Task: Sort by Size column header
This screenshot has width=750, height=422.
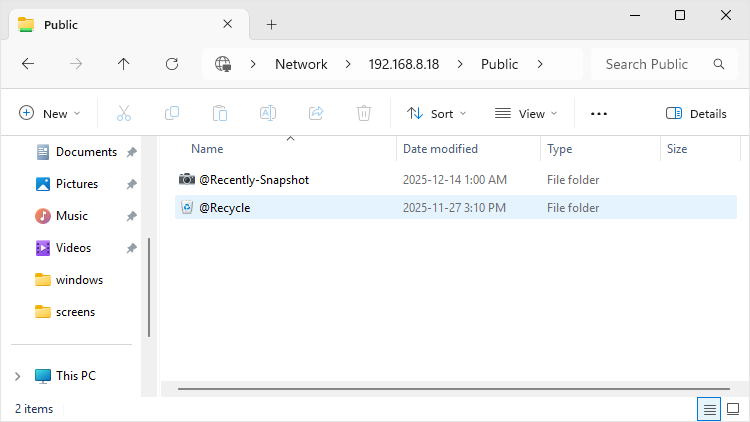Action: tap(677, 149)
